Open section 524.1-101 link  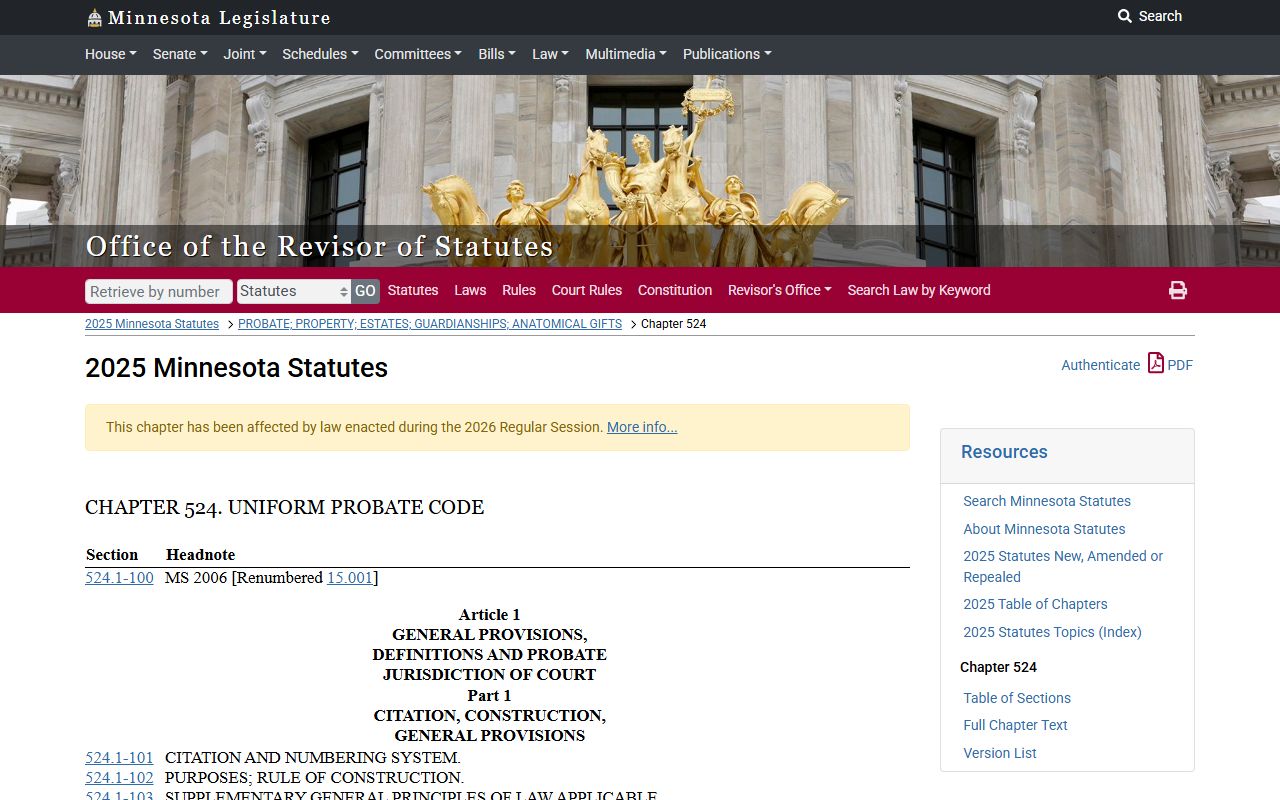tap(119, 757)
